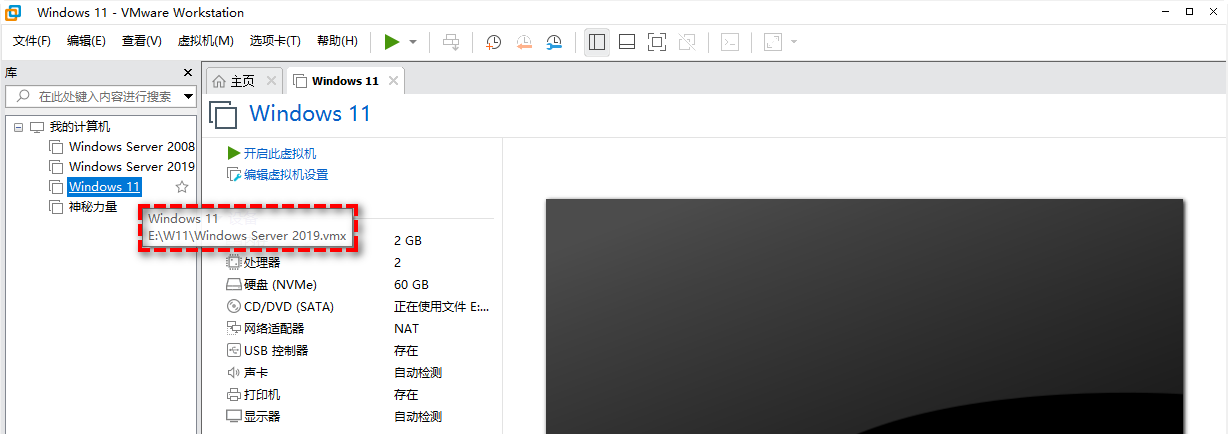Viewport: 1228px width, 434px height.
Task: Open the power options dropdown arrow
Action: [413, 42]
